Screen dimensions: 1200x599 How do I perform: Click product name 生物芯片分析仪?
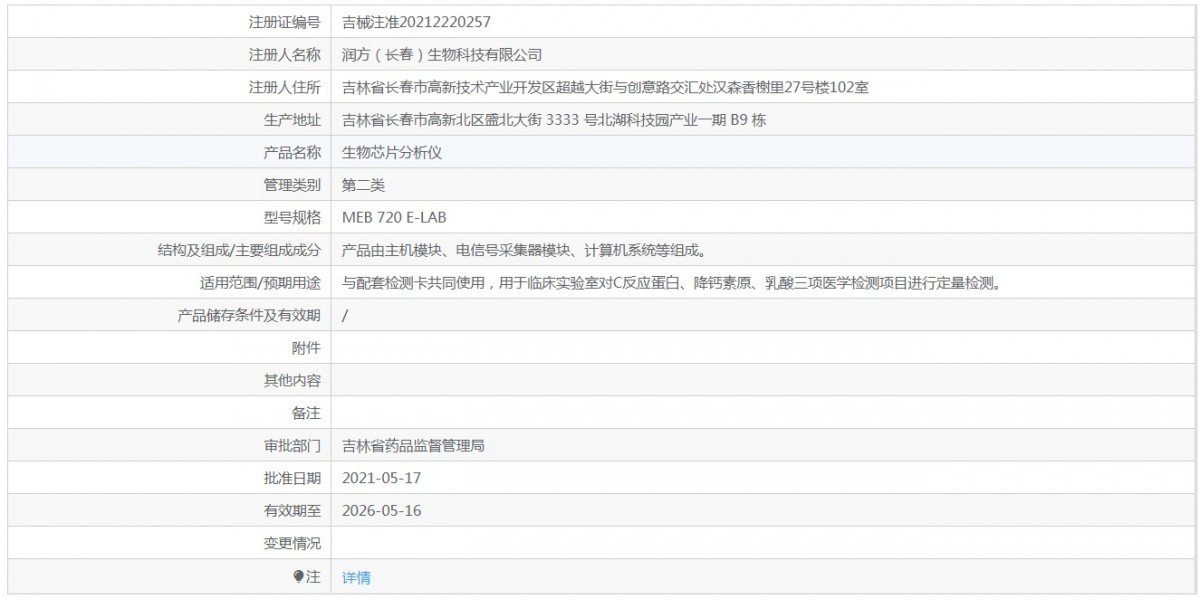tap(392, 152)
